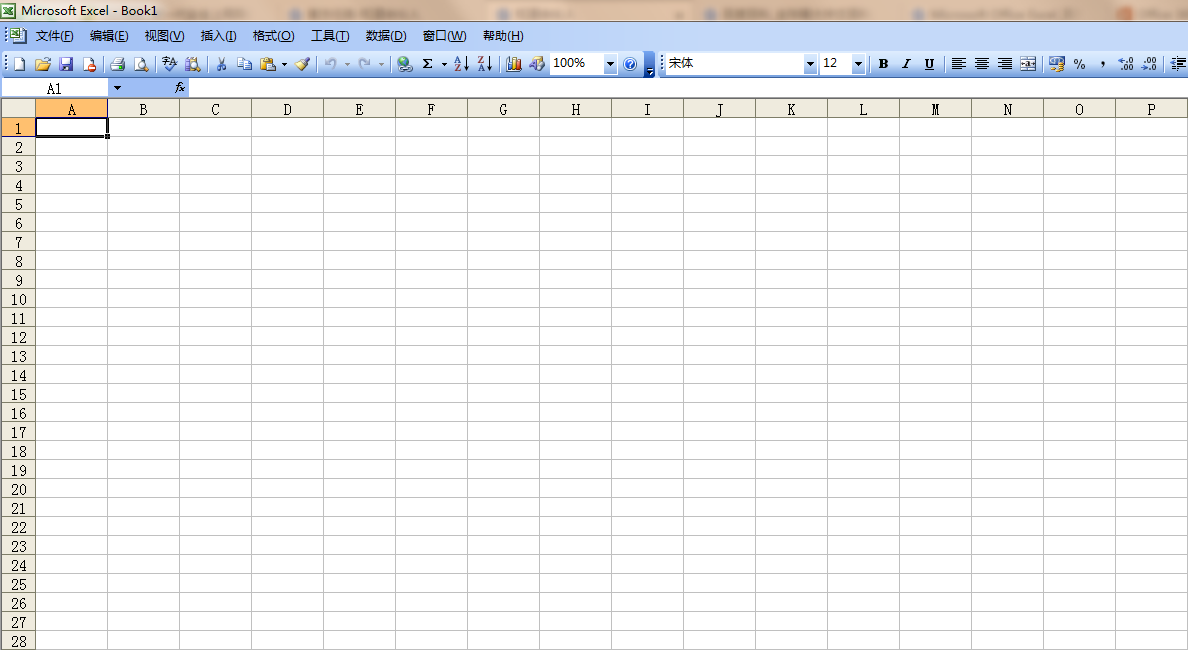1188x650 pixels.
Task: Click the font name box showing 宋体
Action: click(x=734, y=64)
